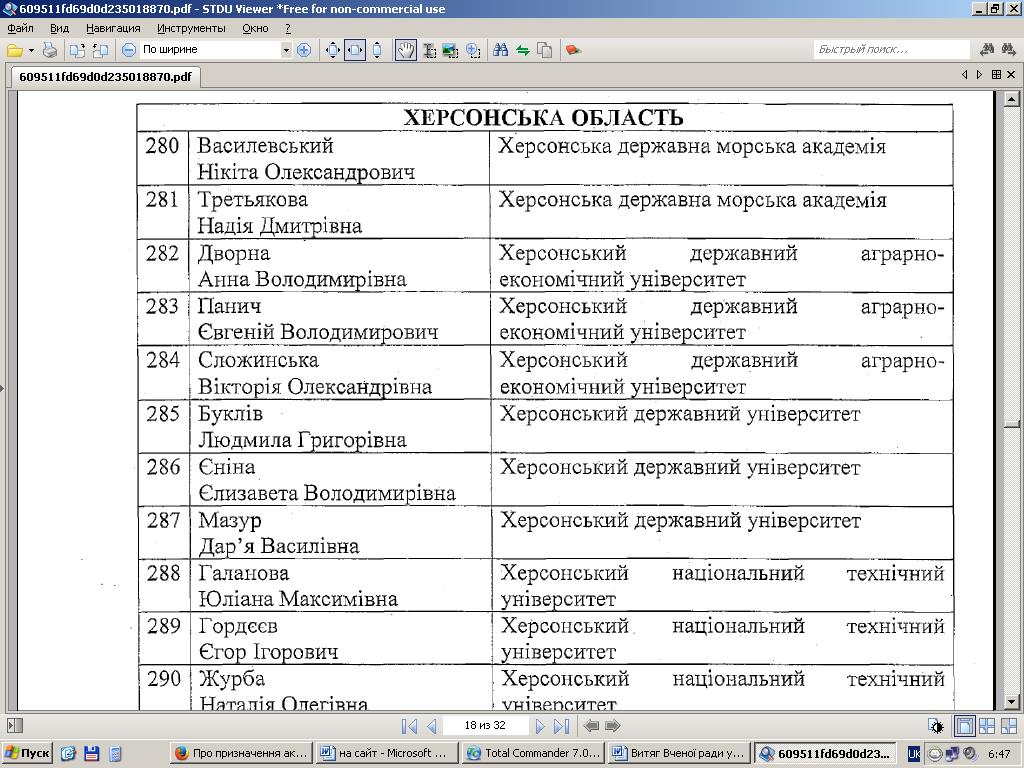Open search with the binoculars icon
Image resolution: width=1024 pixels, height=768 pixels.
coord(500,50)
